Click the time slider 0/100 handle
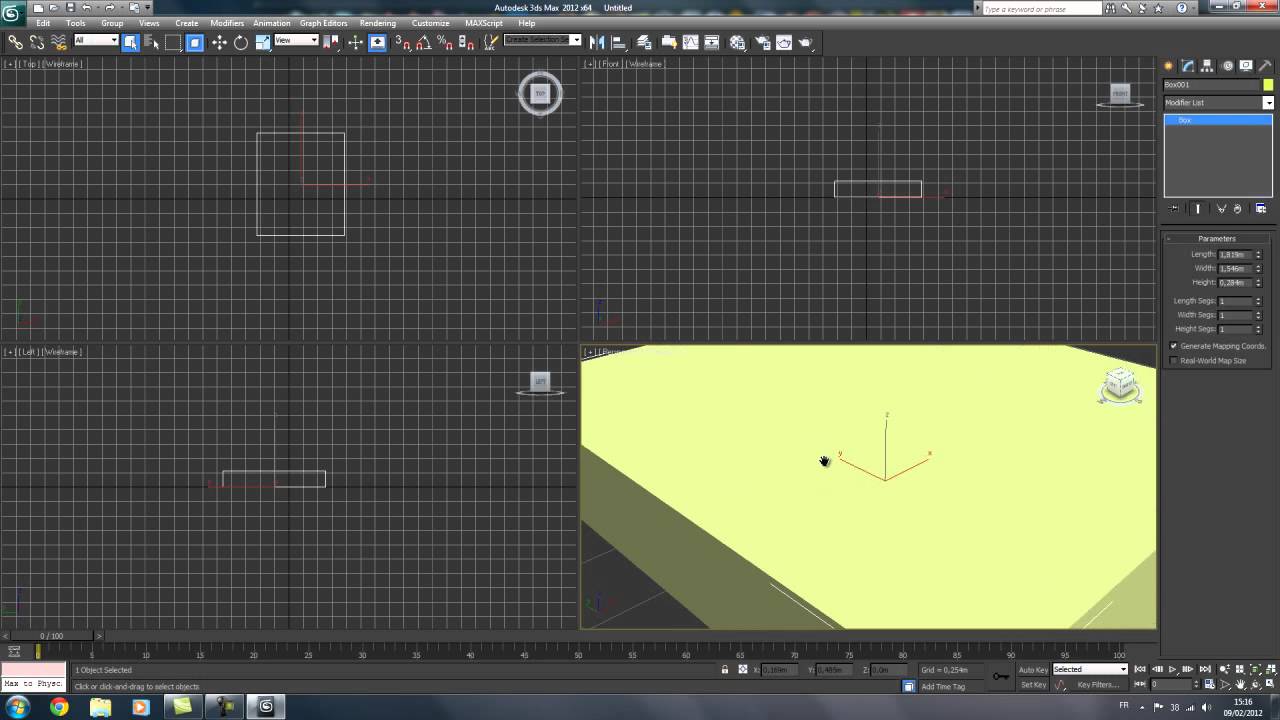The width and height of the screenshot is (1280, 720). point(50,636)
